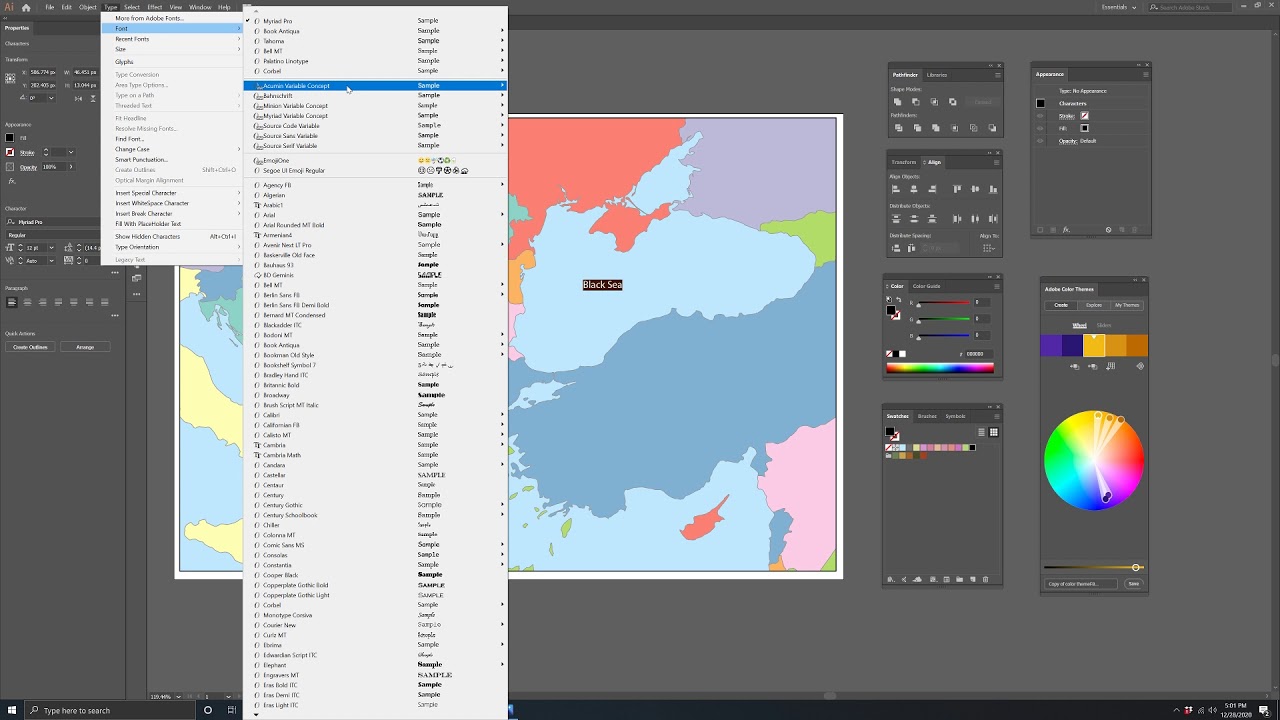Switch Swatches panel to thumbnail view

pyautogui.click(x=993, y=432)
